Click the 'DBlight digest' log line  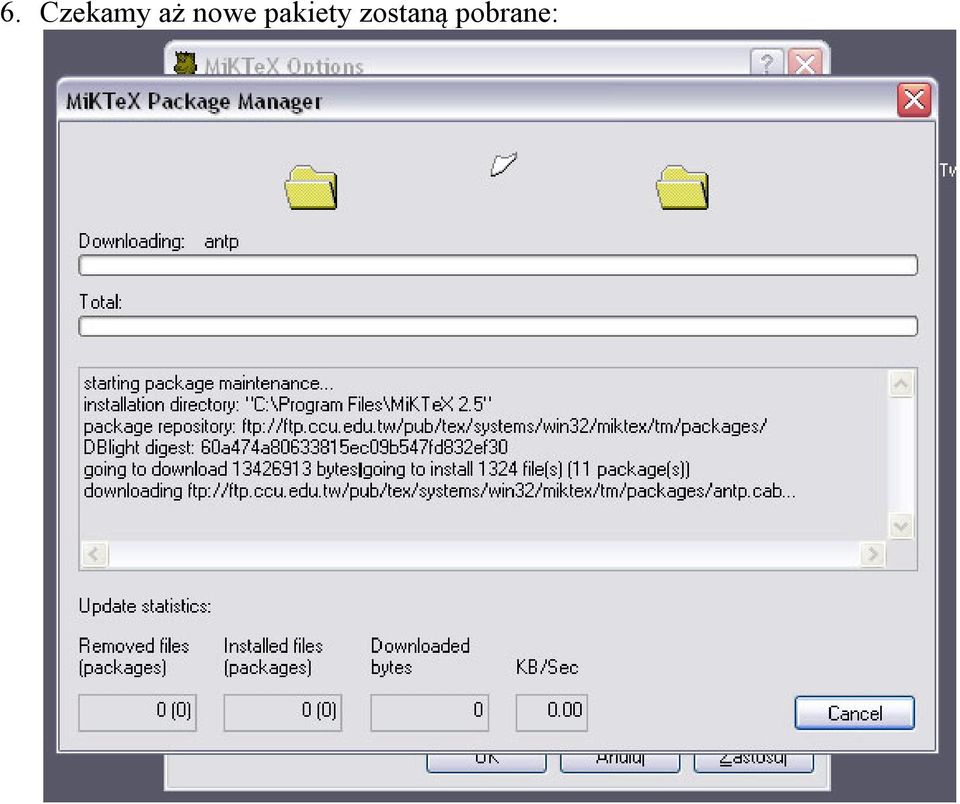click(295, 448)
